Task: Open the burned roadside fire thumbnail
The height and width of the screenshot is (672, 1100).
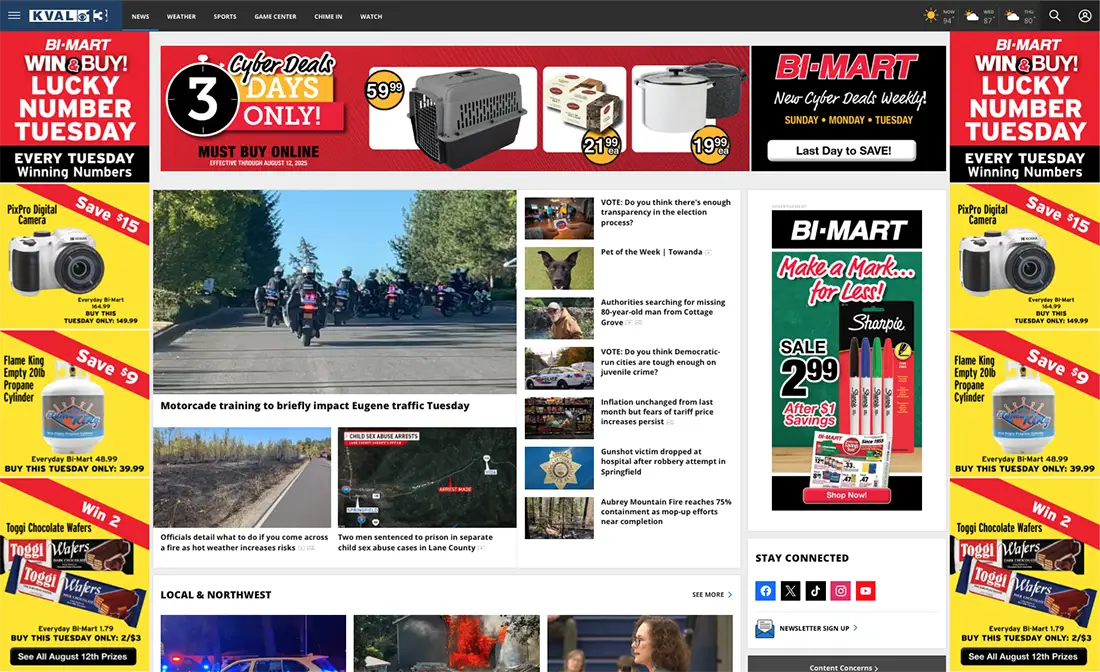Action: tap(242, 478)
